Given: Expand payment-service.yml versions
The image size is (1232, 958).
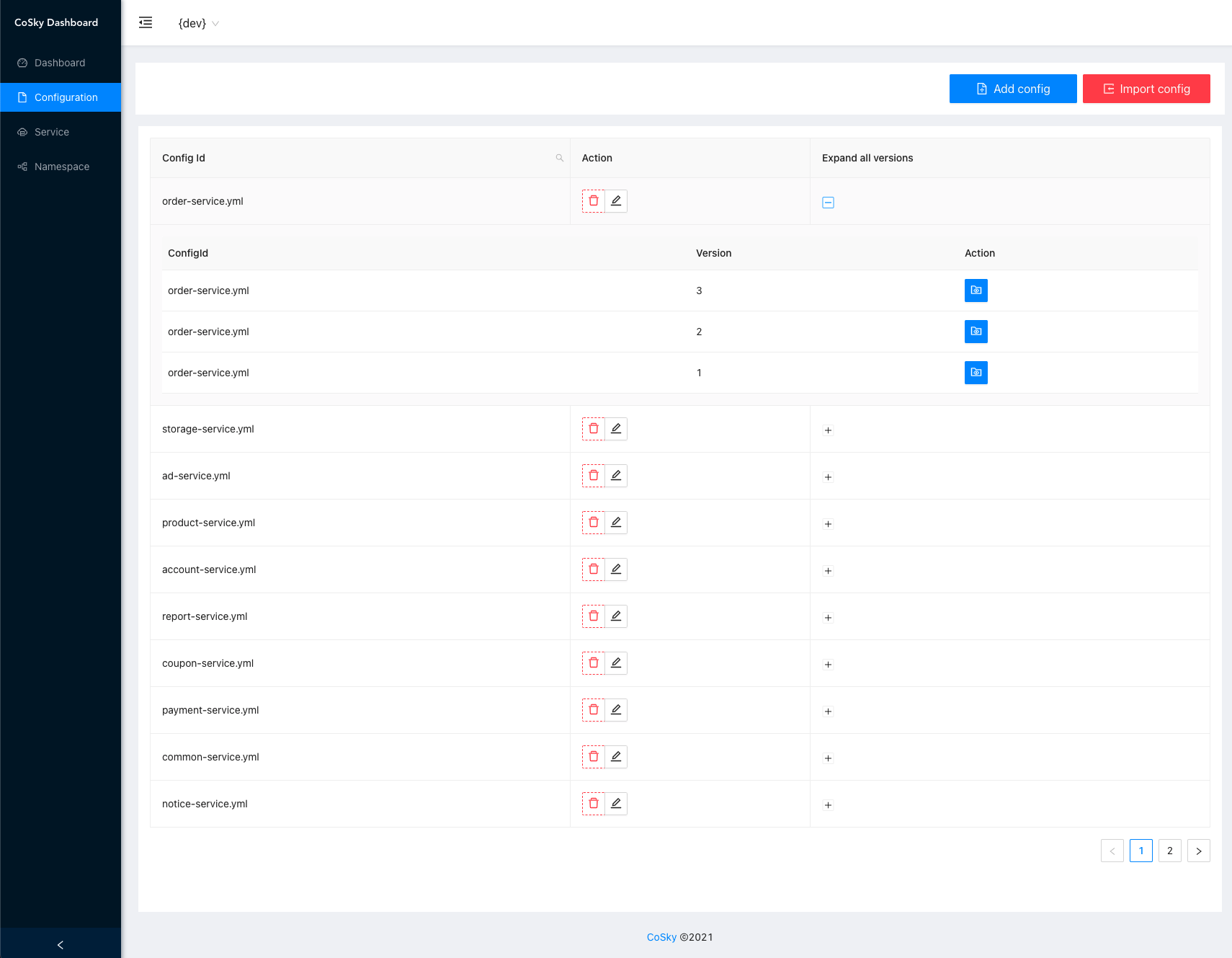Looking at the screenshot, I should [828, 711].
